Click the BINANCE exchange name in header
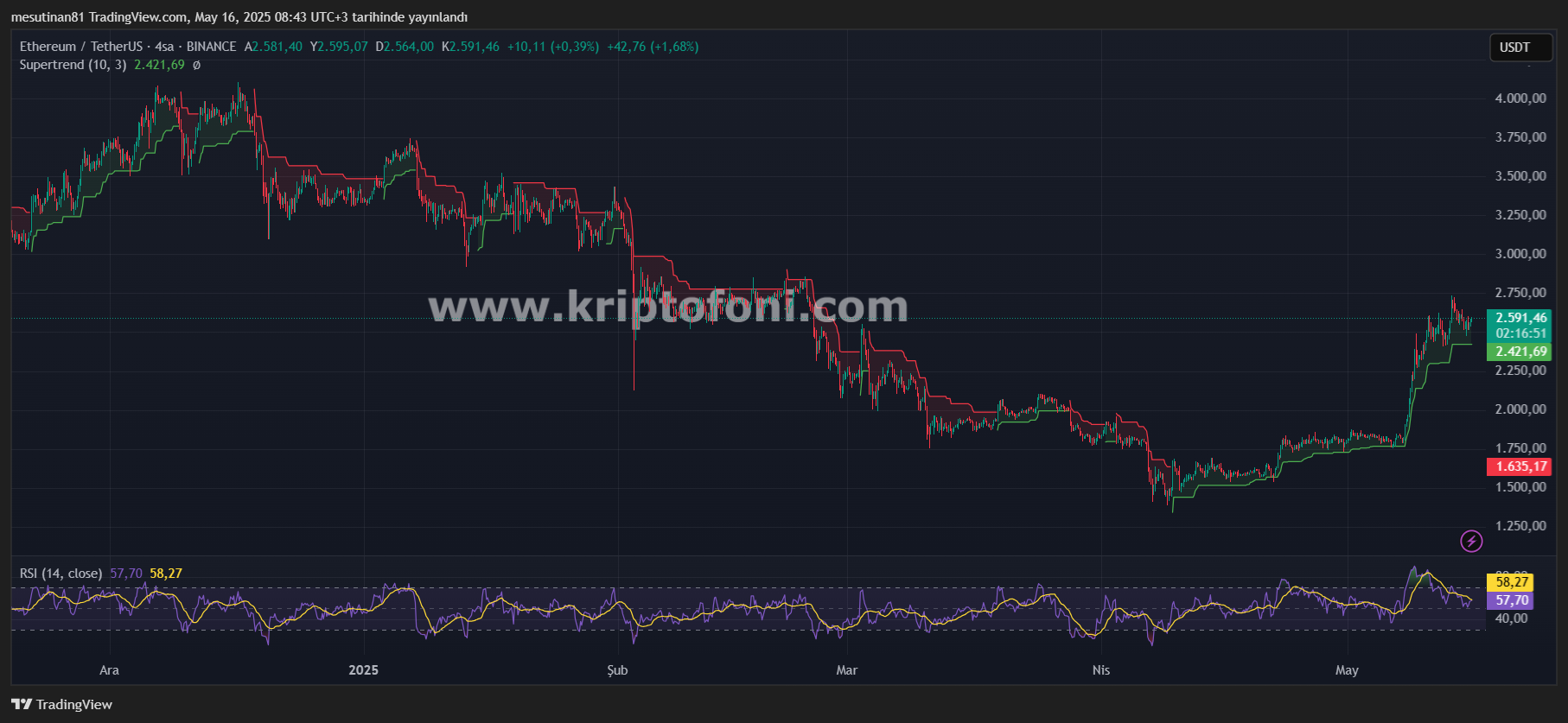 tap(212, 47)
